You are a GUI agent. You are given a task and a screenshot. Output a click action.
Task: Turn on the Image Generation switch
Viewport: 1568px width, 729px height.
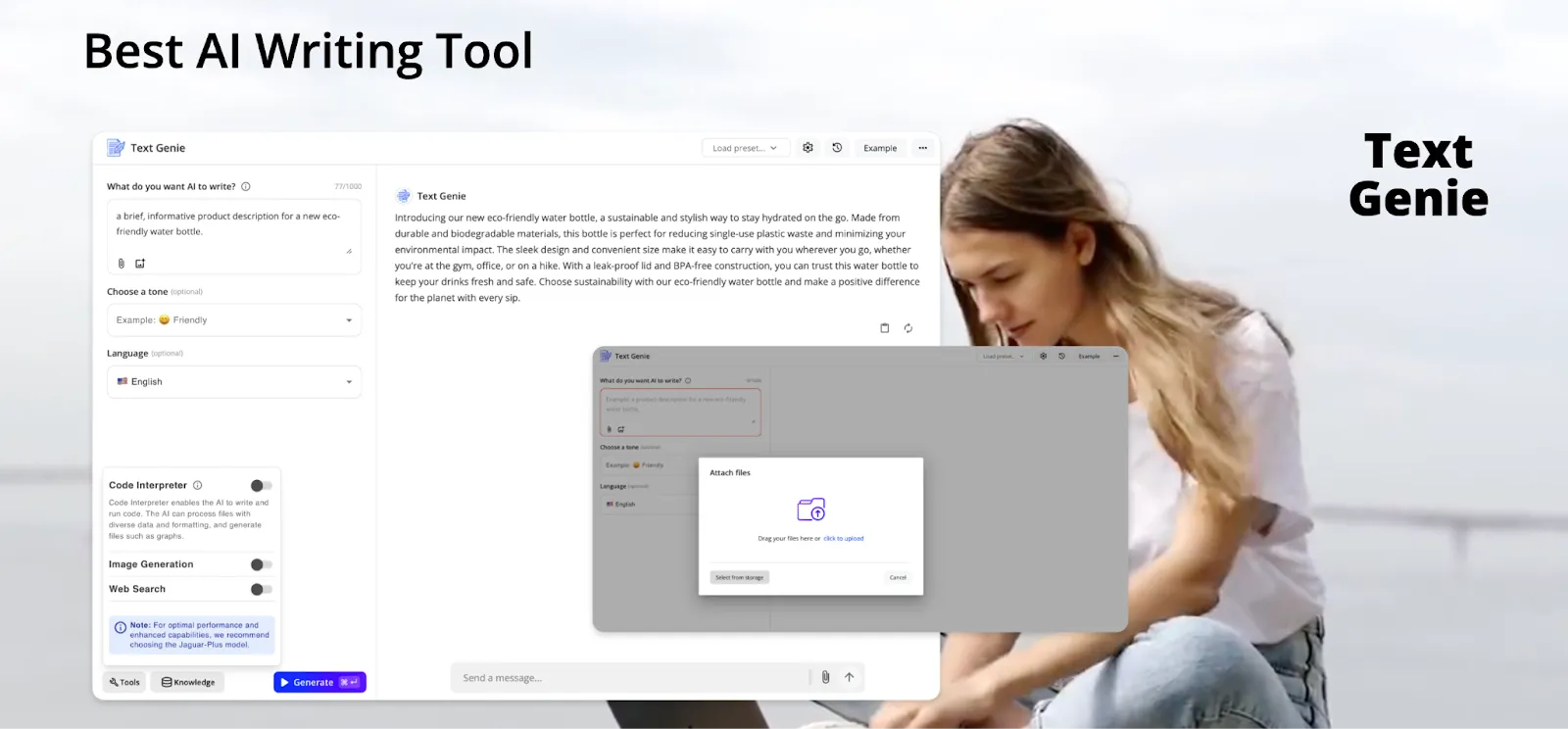click(261, 564)
